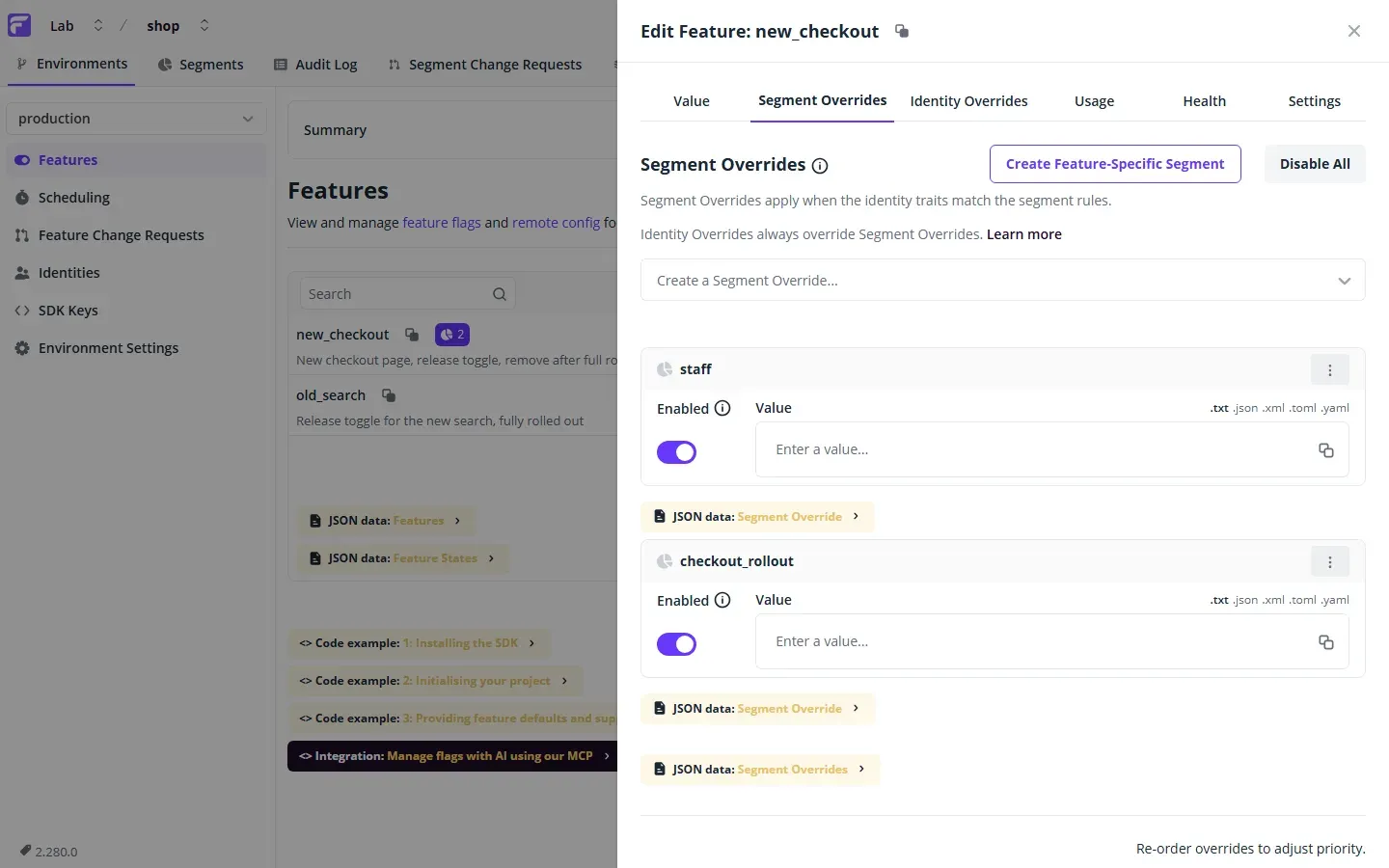
Task: Click the staff segment pie icon
Action: pyautogui.click(x=665, y=369)
